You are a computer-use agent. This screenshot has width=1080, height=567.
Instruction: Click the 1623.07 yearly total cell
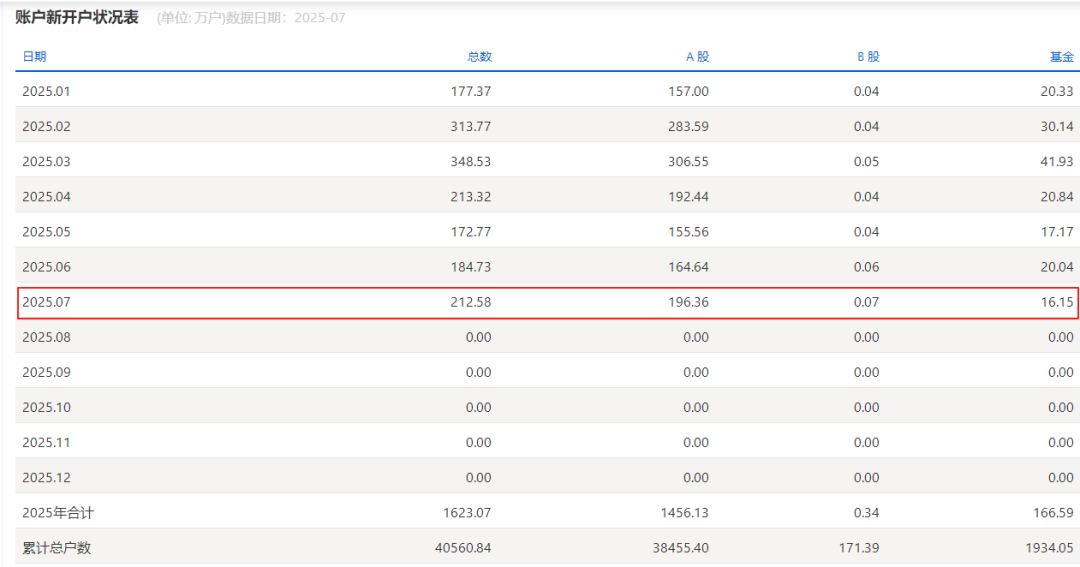pos(467,513)
